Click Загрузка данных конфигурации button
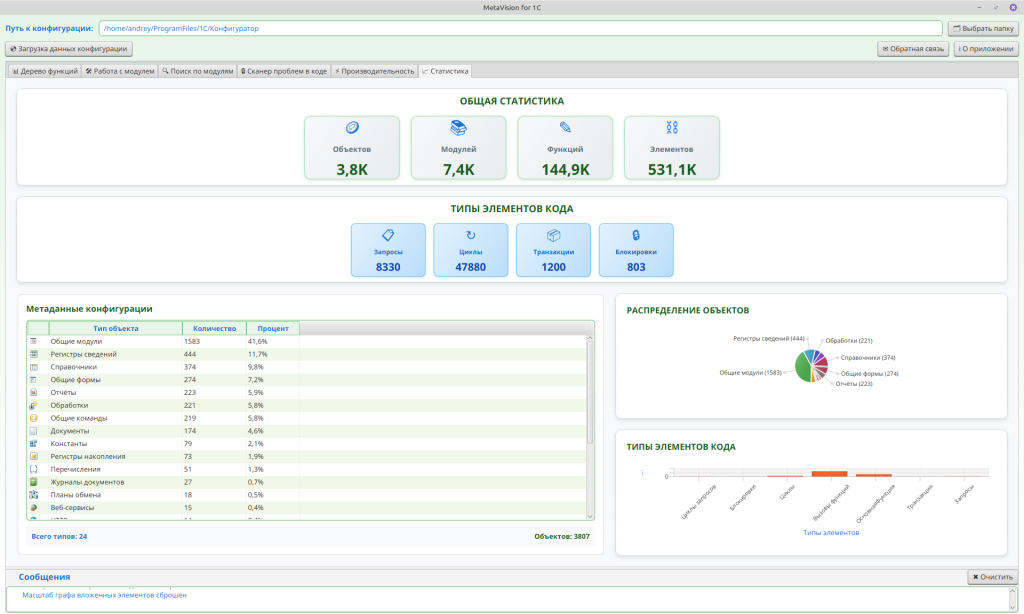1024x614 pixels. click(69, 49)
